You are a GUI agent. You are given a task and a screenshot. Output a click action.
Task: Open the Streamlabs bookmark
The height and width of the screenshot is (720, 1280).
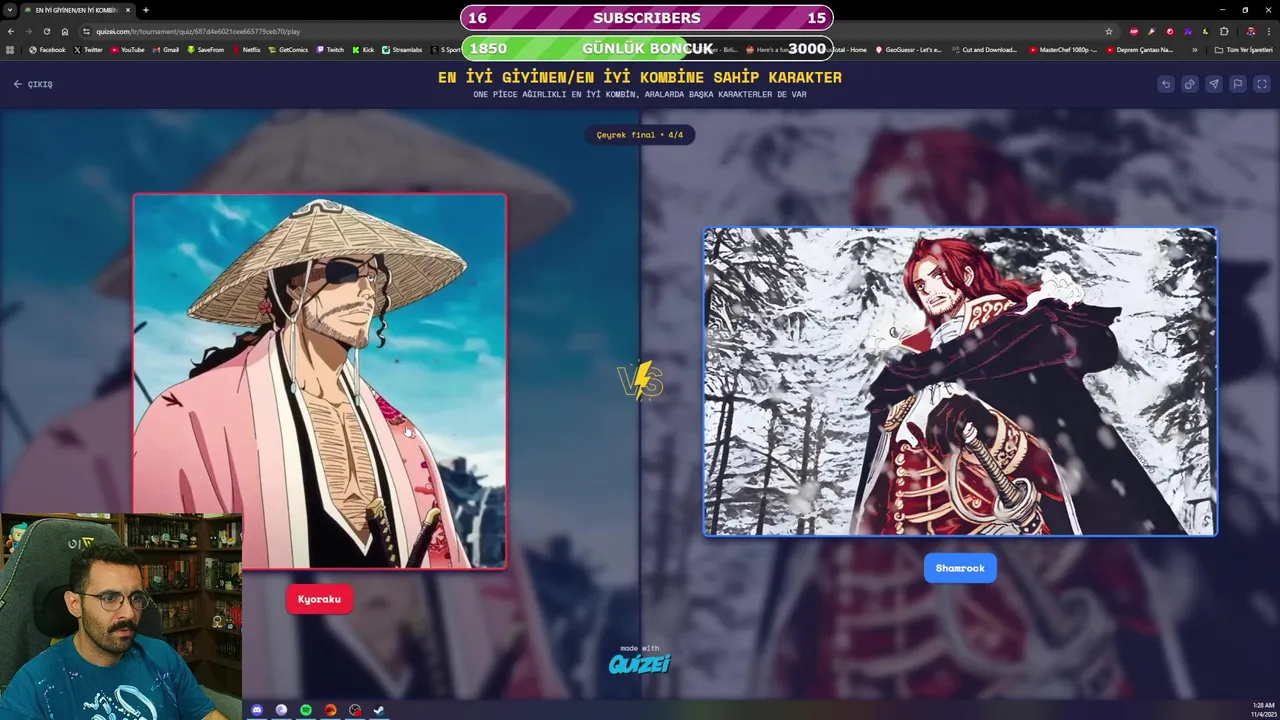point(402,49)
